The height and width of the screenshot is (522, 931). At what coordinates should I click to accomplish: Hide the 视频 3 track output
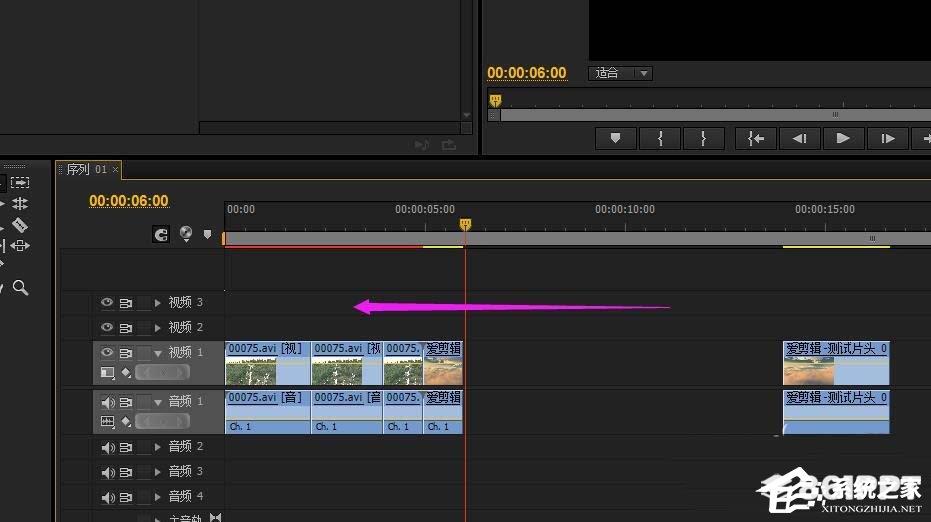pyautogui.click(x=107, y=302)
